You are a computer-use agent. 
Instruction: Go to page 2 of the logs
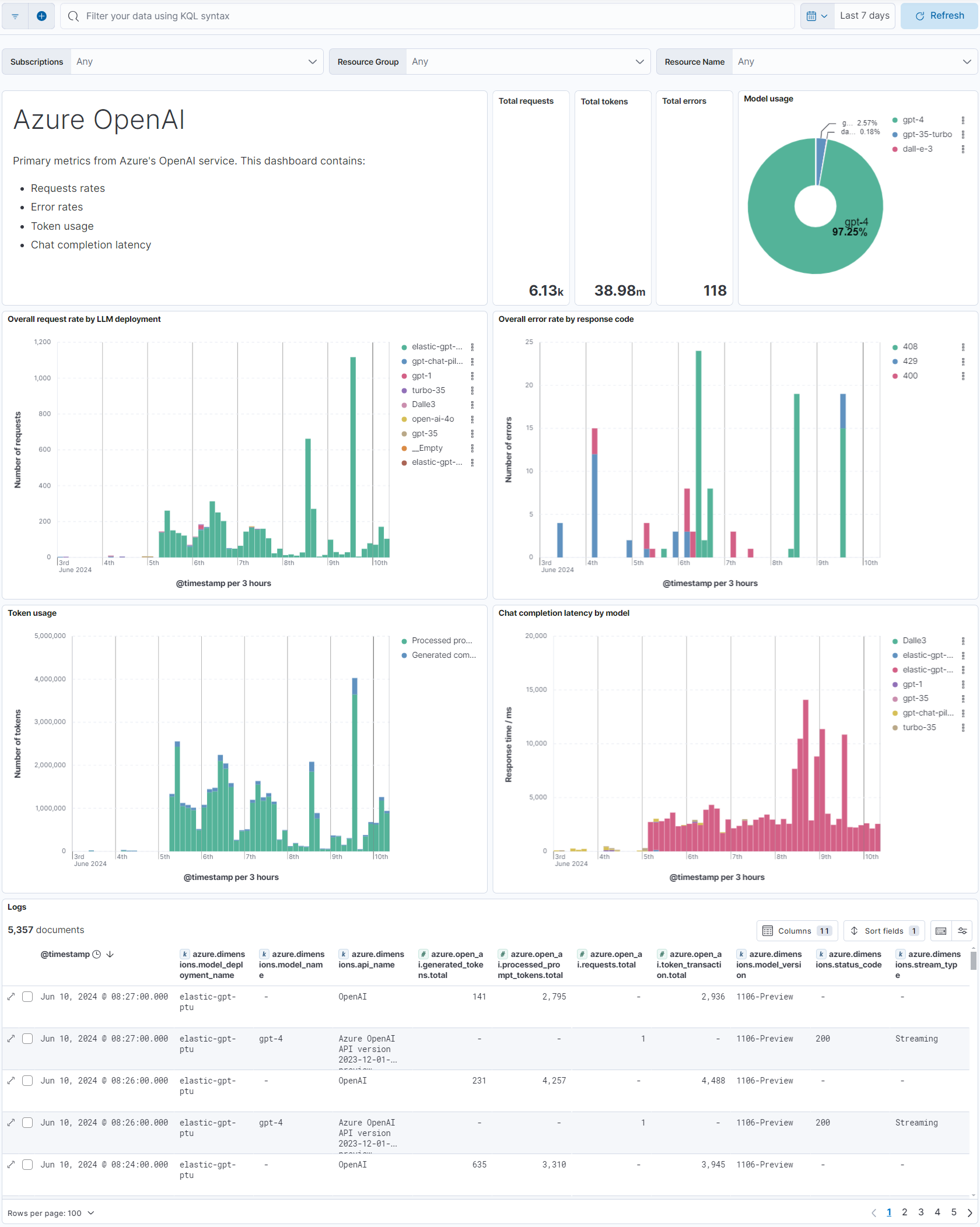click(x=905, y=1212)
